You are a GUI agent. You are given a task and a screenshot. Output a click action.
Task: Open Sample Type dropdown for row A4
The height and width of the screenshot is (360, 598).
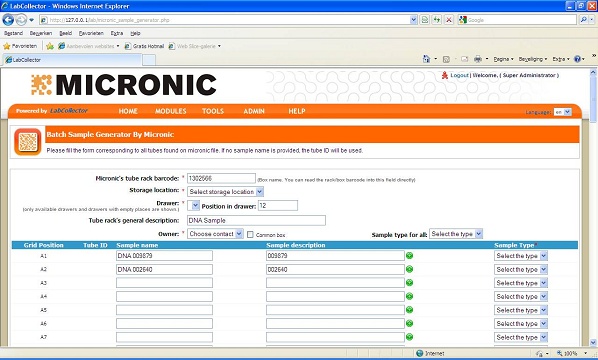tap(521, 297)
